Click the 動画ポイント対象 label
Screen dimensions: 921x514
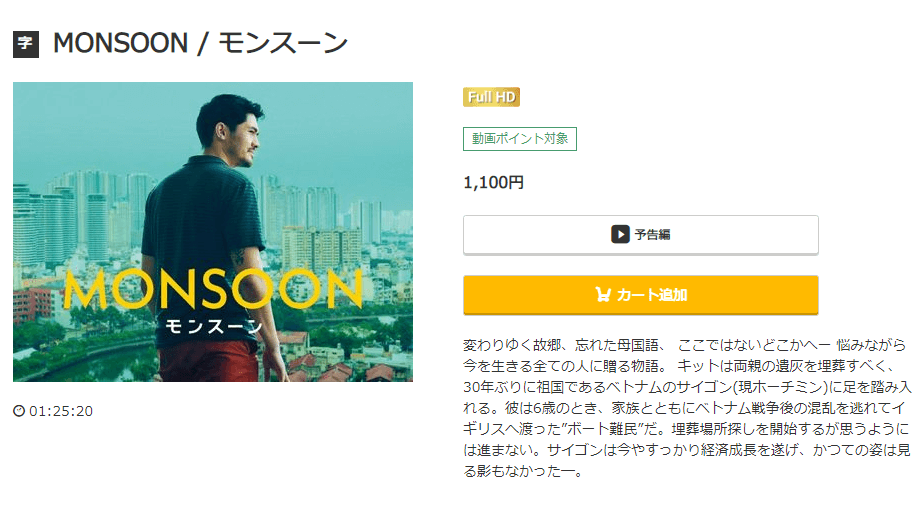(x=520, y=139)
